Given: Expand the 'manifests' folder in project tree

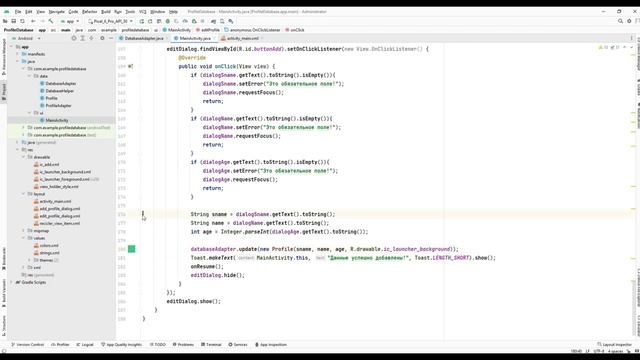Looking at the screenshot, I should coord(17,54).
